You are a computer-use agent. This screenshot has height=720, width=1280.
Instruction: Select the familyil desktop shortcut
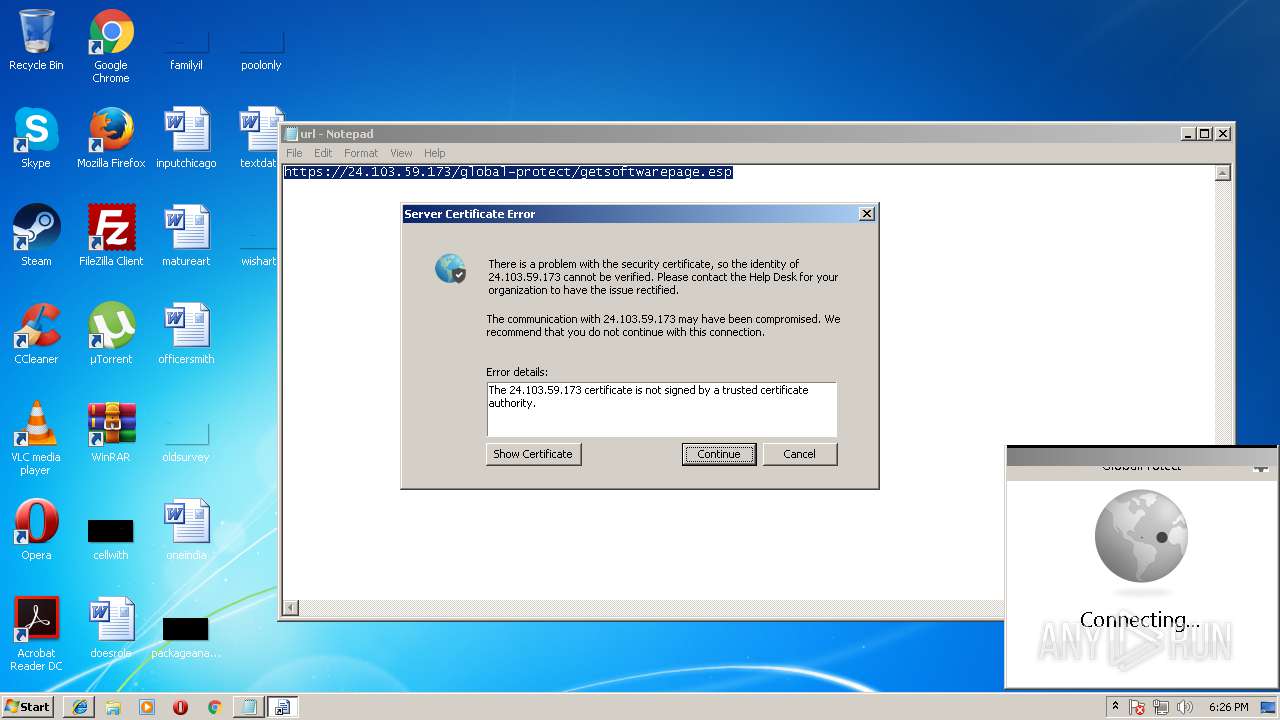186,52
